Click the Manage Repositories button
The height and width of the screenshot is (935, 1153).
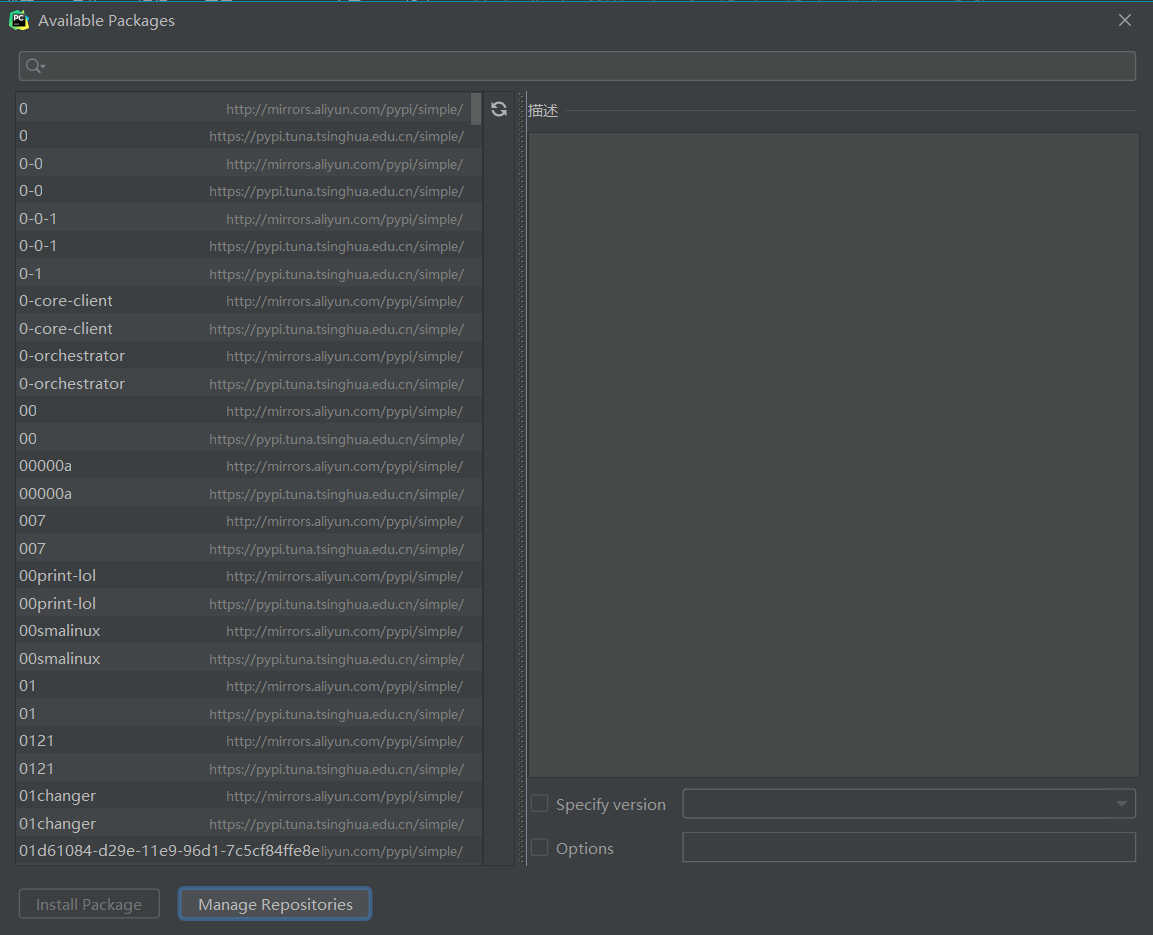pyautogui.click(x=275, y=904)
